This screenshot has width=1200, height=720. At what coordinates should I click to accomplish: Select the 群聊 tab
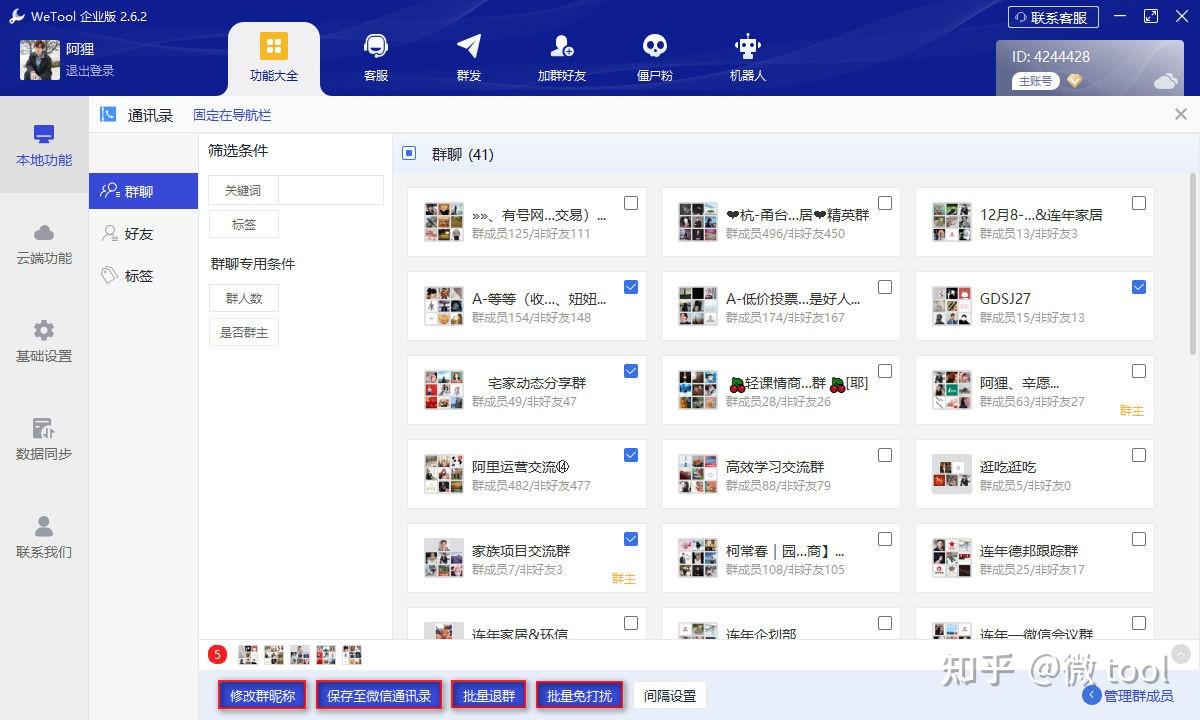pyautogui.click(x=143, y=191)
